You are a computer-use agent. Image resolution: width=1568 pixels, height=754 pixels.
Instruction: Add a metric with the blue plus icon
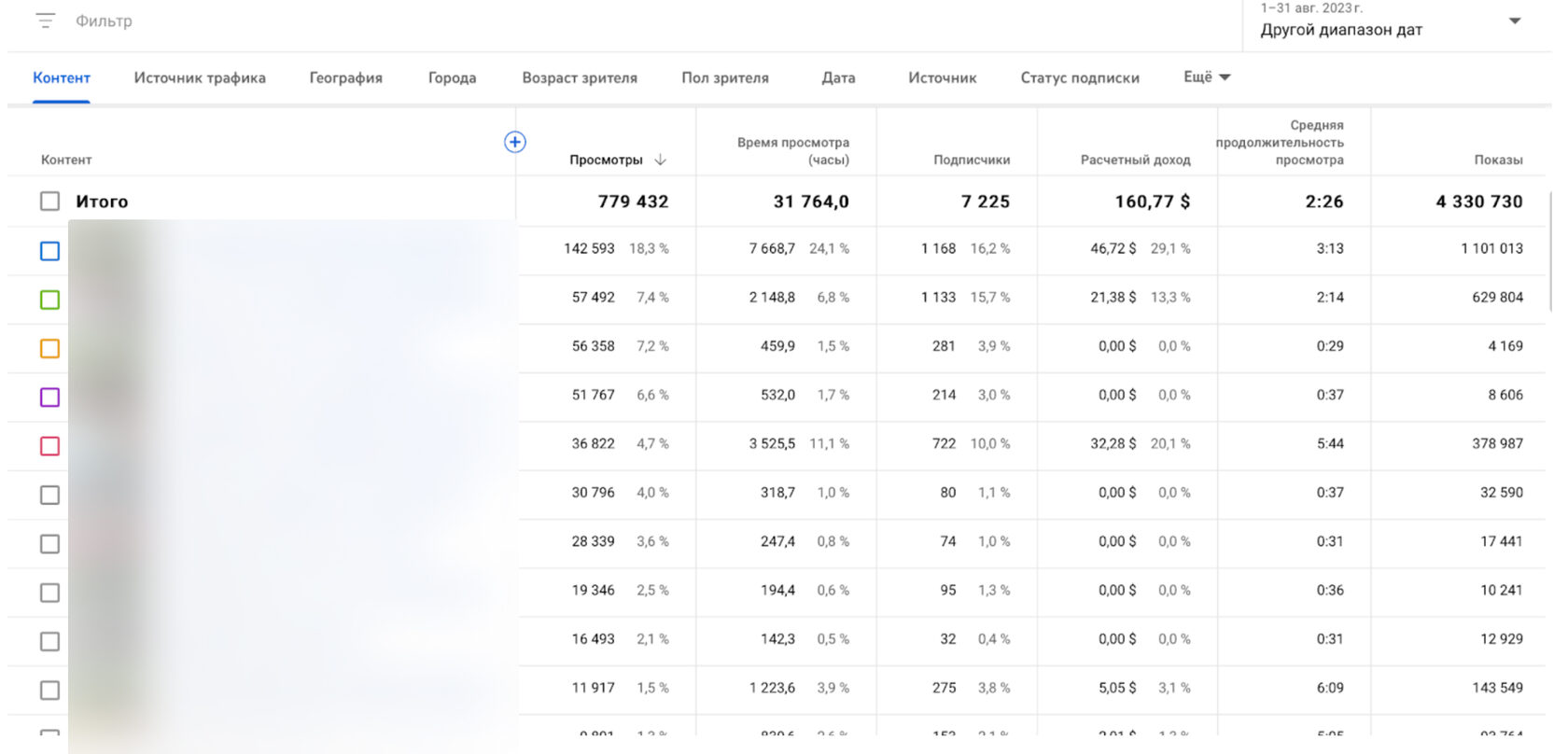point(515,142)
